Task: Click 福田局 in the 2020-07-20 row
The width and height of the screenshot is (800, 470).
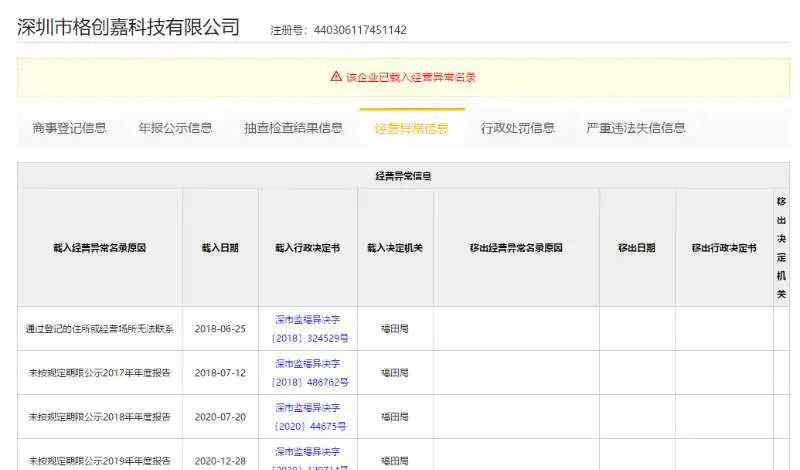Action: point(395,416)
